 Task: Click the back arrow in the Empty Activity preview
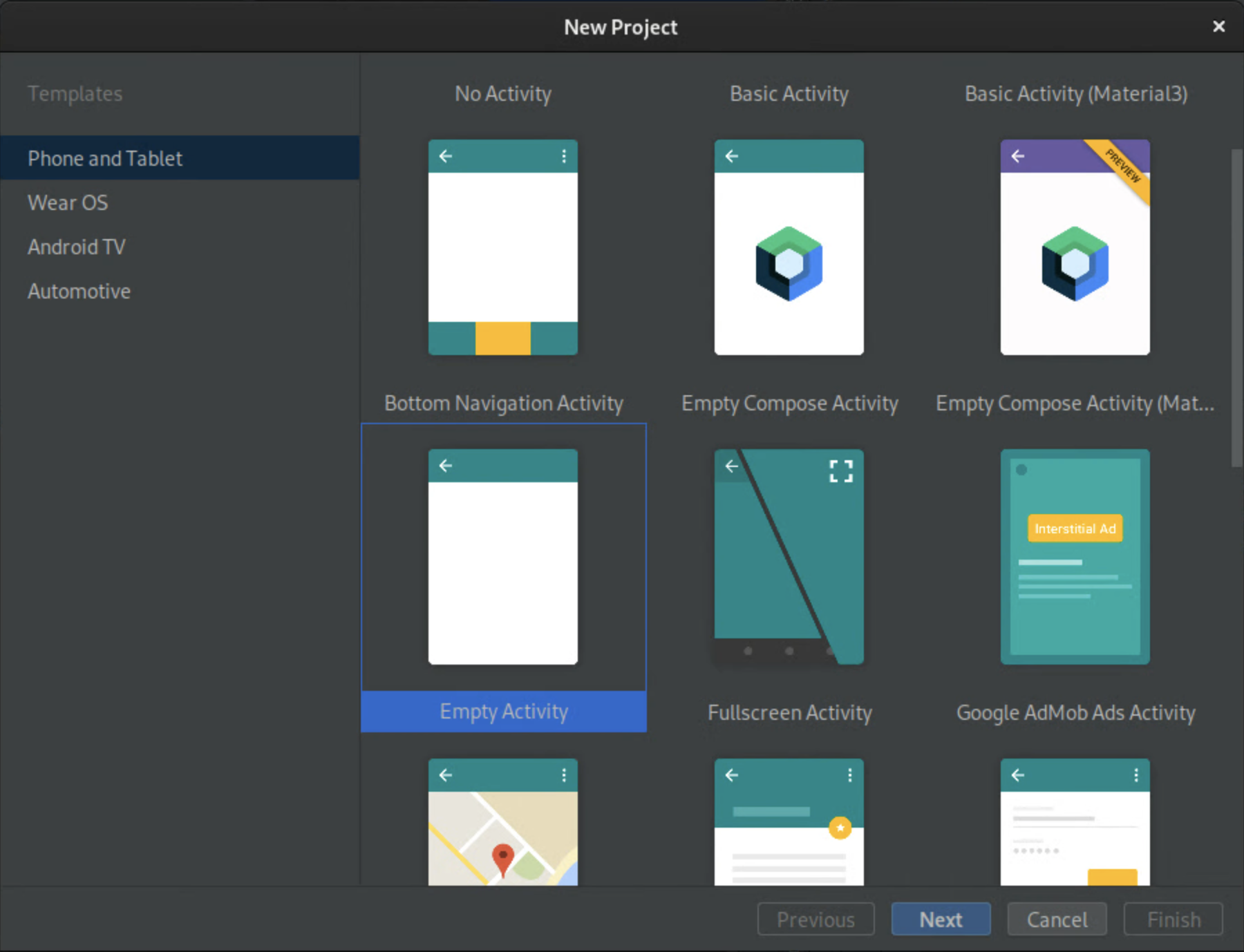(446, 466)
